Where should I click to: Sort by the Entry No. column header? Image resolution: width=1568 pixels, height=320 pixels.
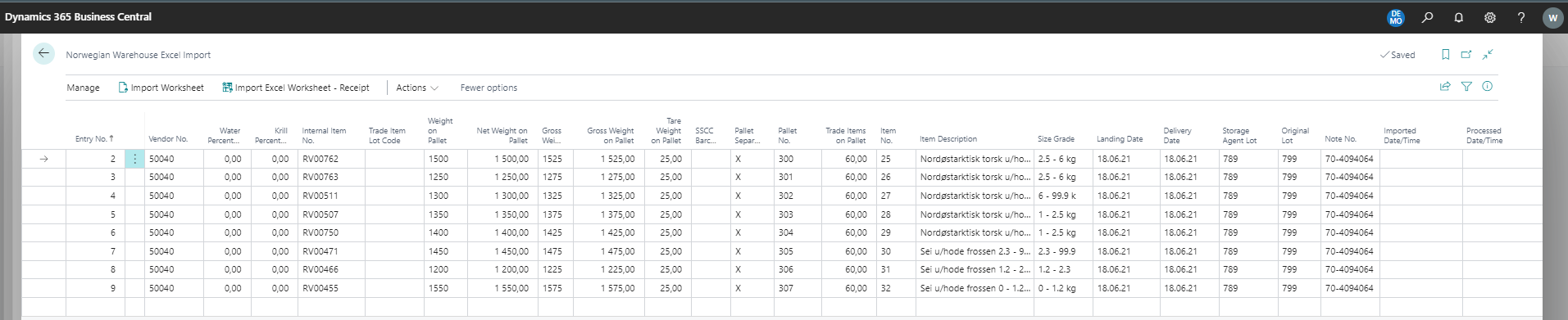coord(94,139)
